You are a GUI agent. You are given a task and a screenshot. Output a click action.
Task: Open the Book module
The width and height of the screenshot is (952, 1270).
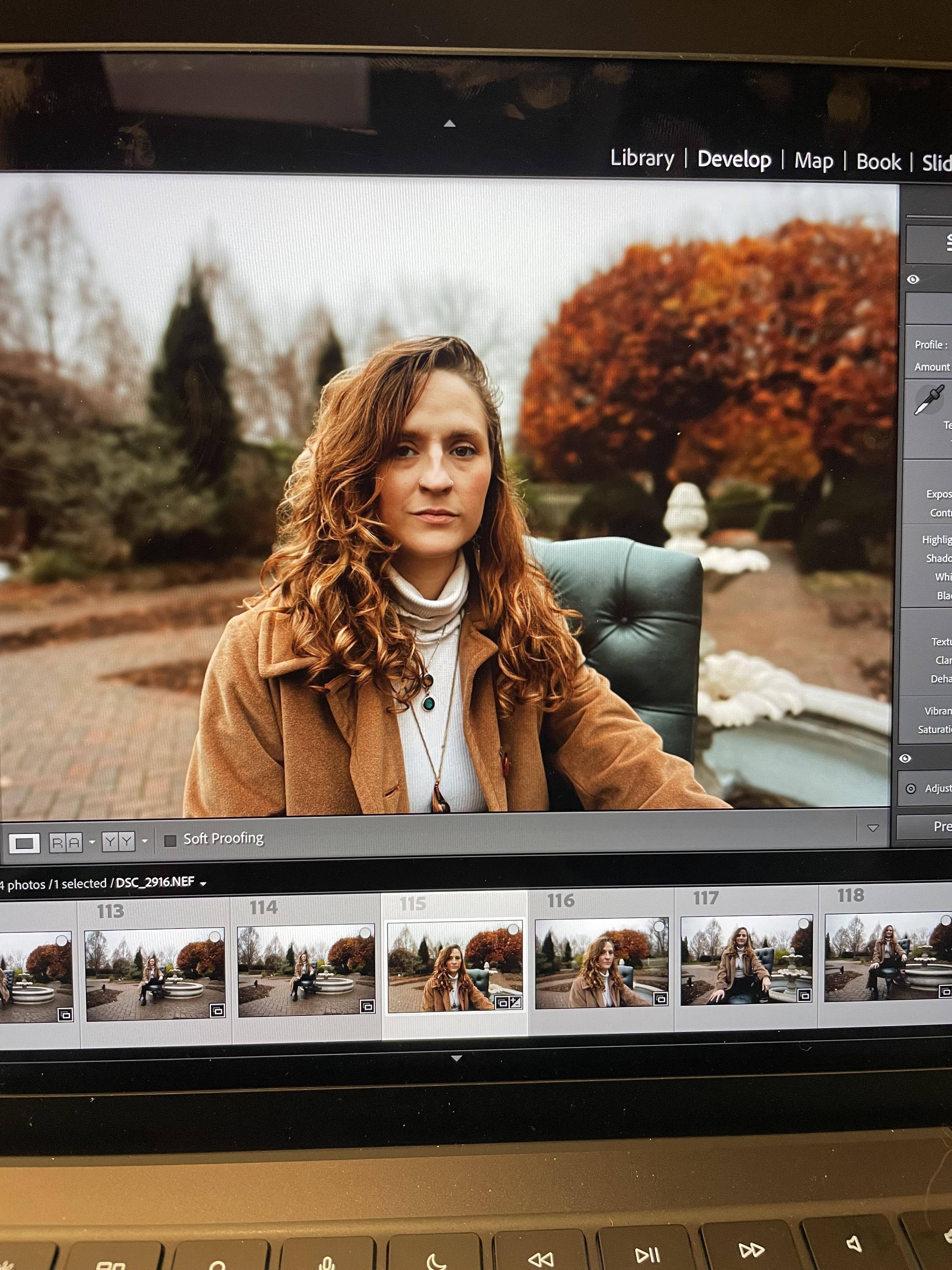tap(879, 162)
